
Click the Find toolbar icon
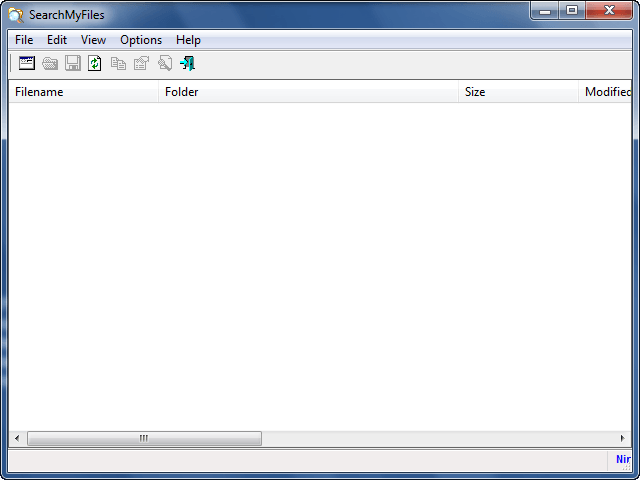point(165,63)
